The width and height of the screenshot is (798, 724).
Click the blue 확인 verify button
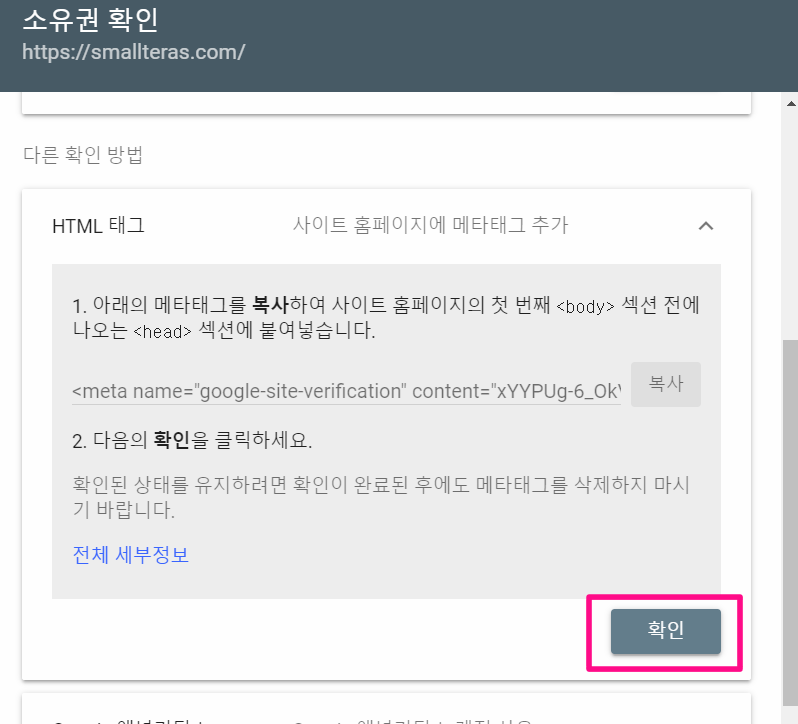click(666, 631)
